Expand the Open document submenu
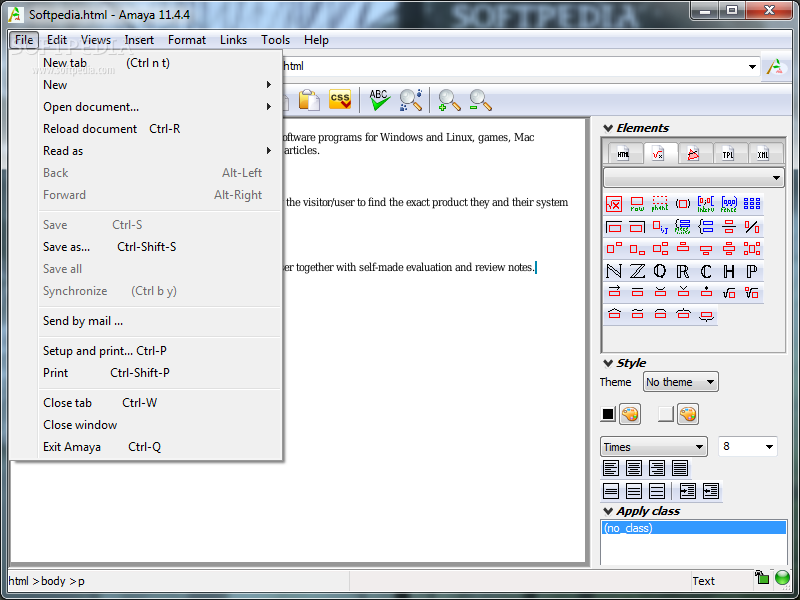This screenshot has height=600, width=800. point(160,107)
